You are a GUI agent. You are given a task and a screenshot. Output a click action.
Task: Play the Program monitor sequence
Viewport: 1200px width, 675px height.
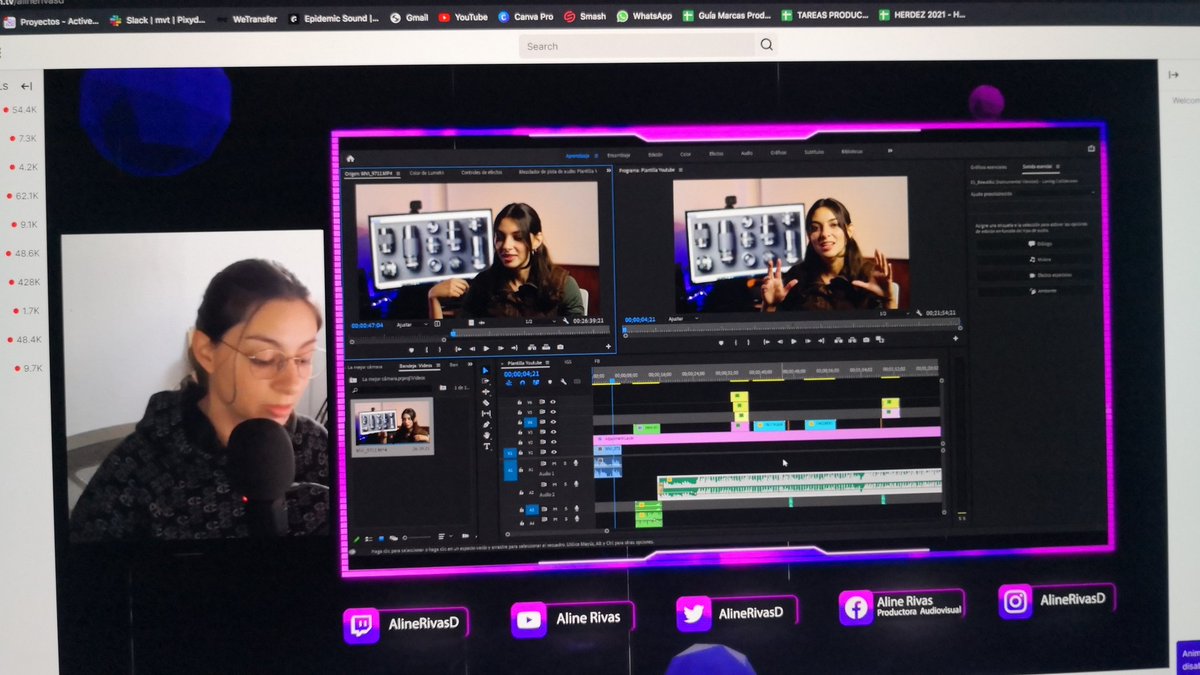tap(794, 341)
